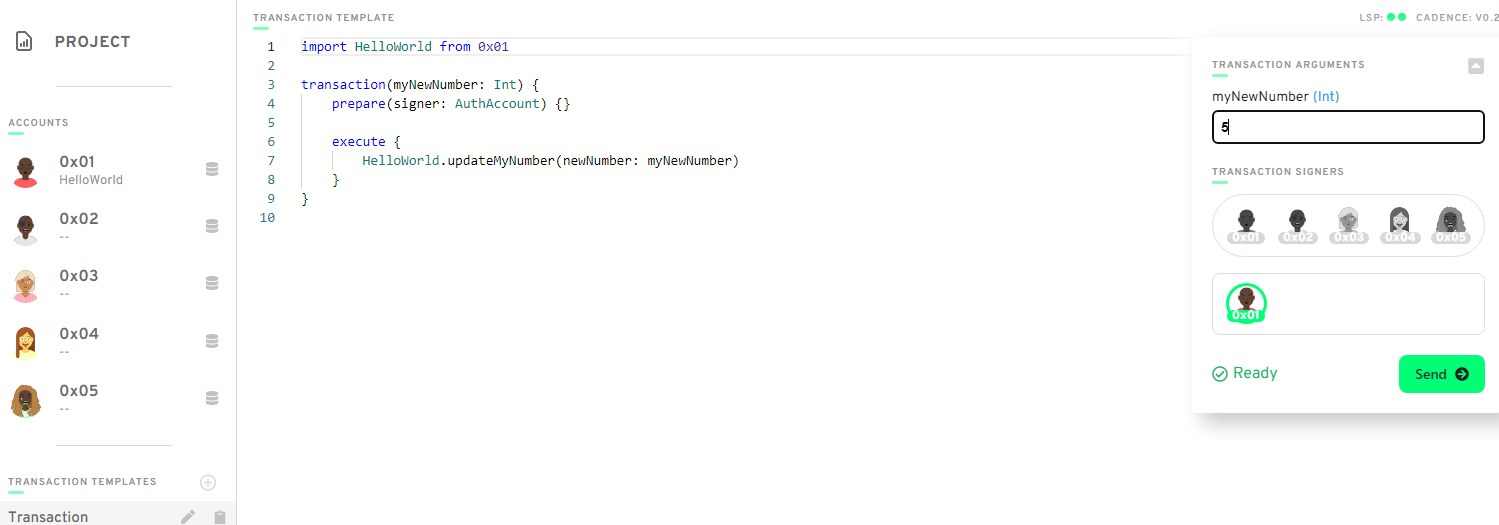Focus the myNewNumber input field
Viewport: 1499px width, 525px height.
click(x=1348, y=127)
